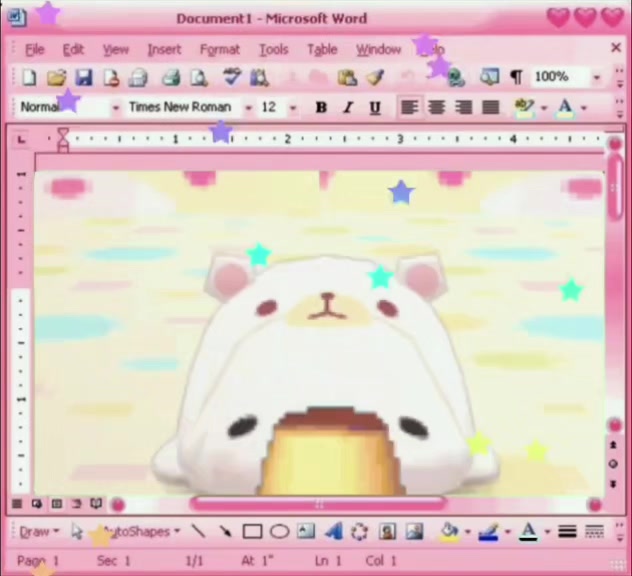The width and height of the screenshot is (632, 576).
Task: Open Highlight color dropdown arrow
Action: [x=544, y=108]
